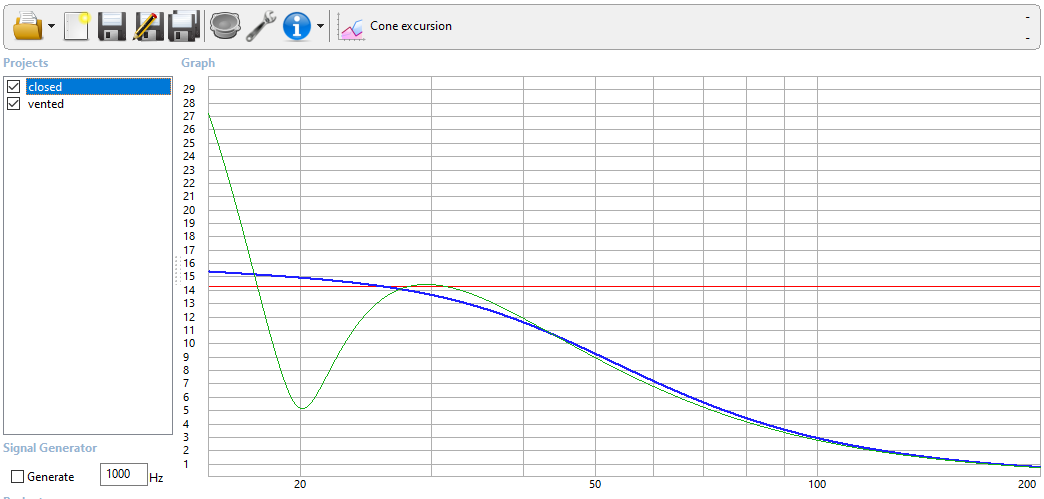The width and height of the screenshot is (1044, 499).
Task: Click the graph type chart icon
Action: (x=351, y=27)
